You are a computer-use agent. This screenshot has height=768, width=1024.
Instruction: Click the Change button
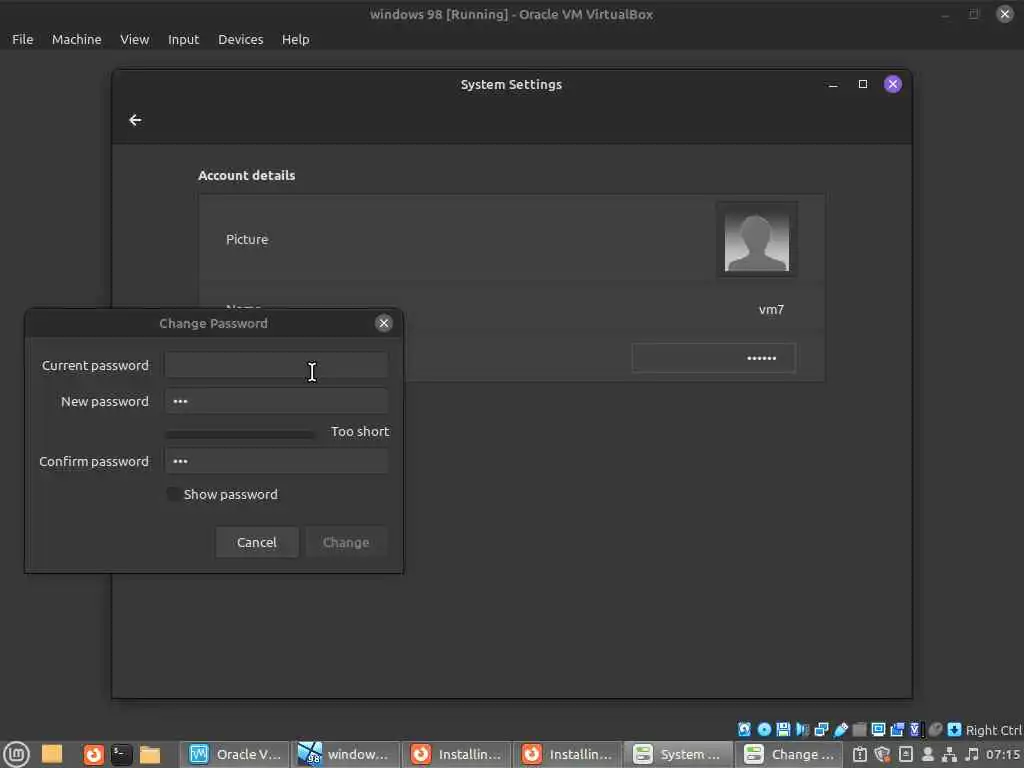346,542
